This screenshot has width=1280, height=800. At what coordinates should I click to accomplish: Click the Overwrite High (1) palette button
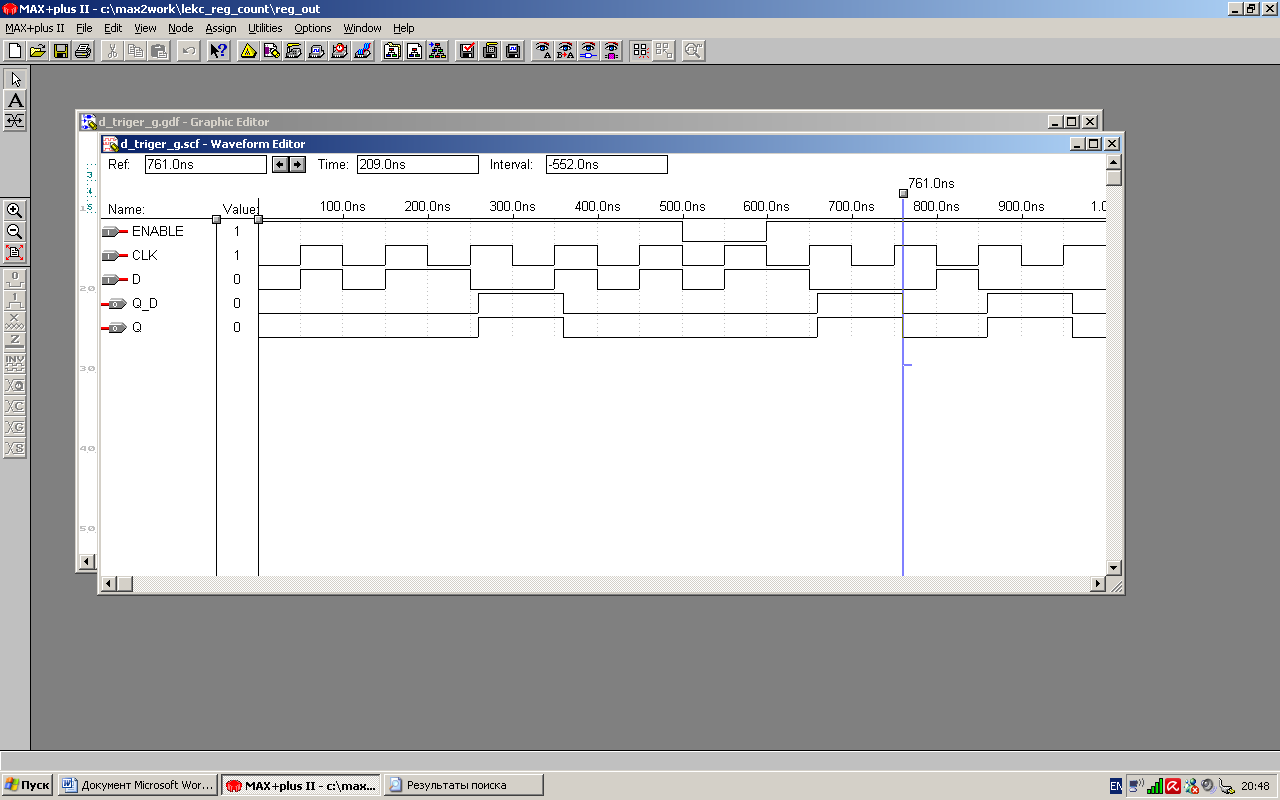(15, 299)
